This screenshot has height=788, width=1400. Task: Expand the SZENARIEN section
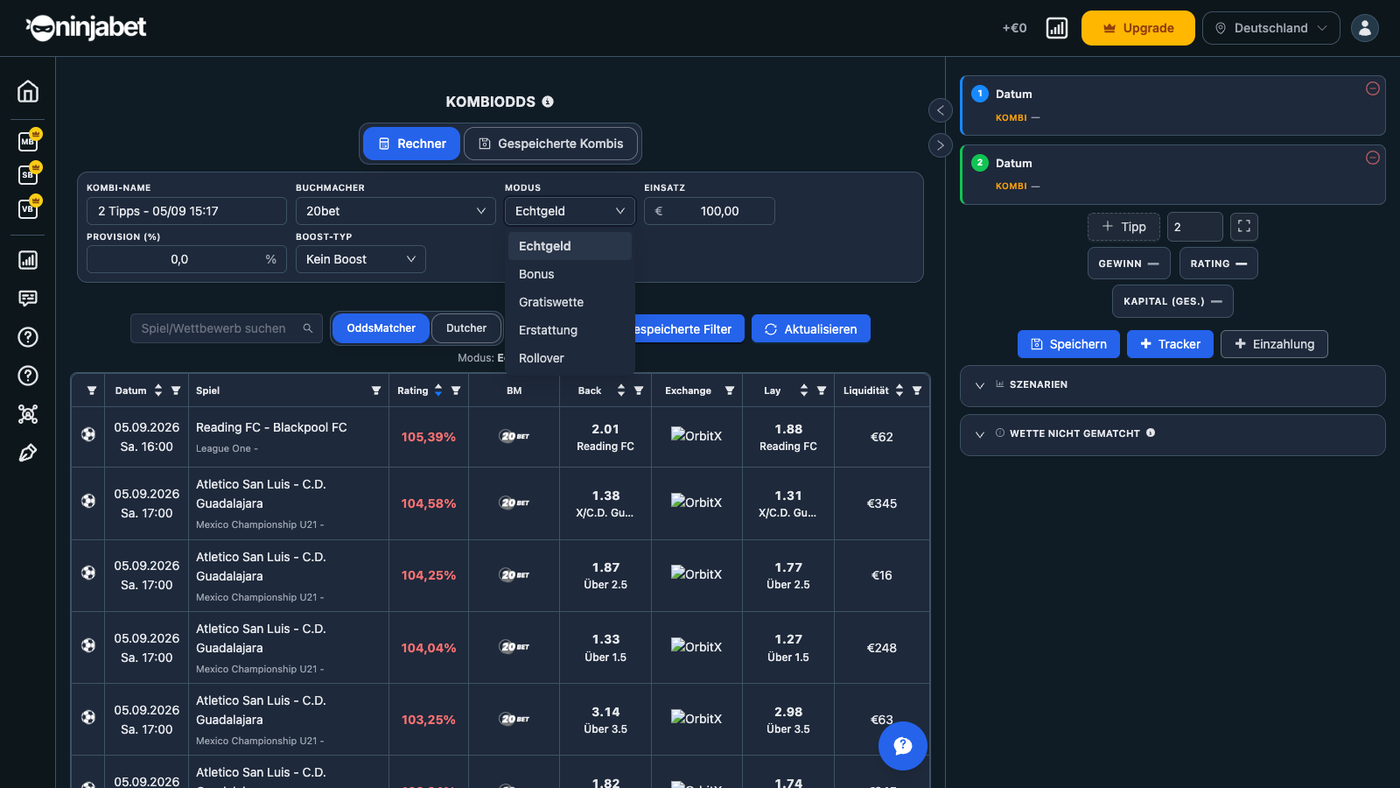[x=1173, y=385]
